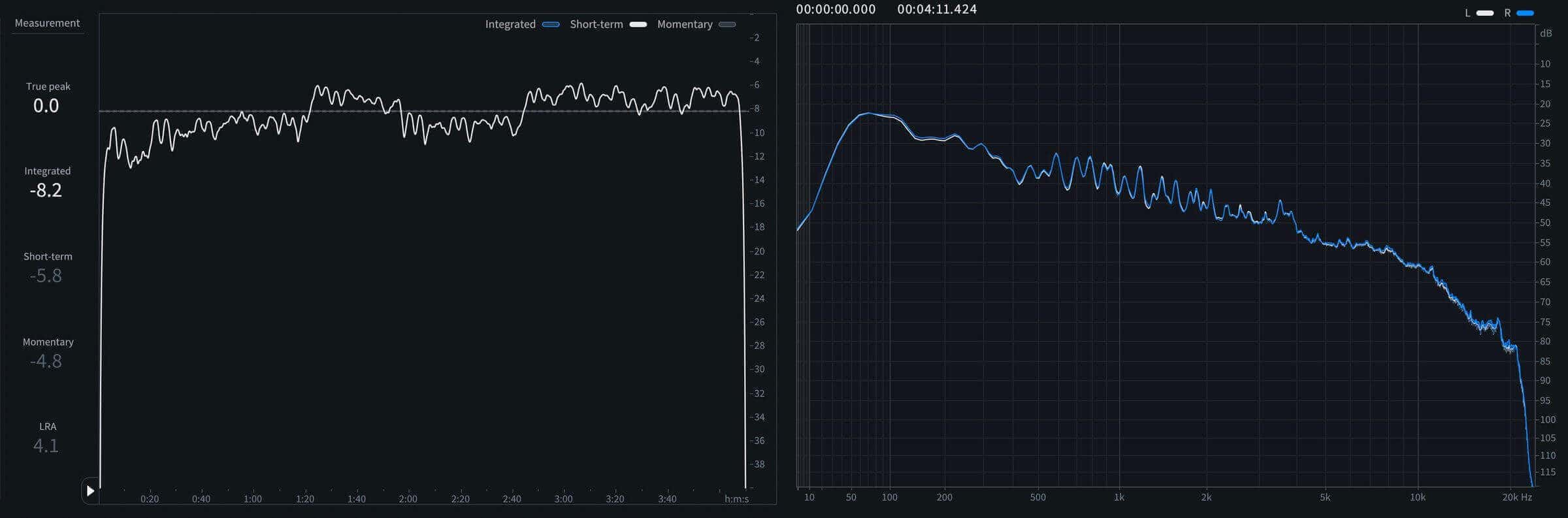
Task: Click the play button below the loudness graph
Action: (x=91, y=491)
